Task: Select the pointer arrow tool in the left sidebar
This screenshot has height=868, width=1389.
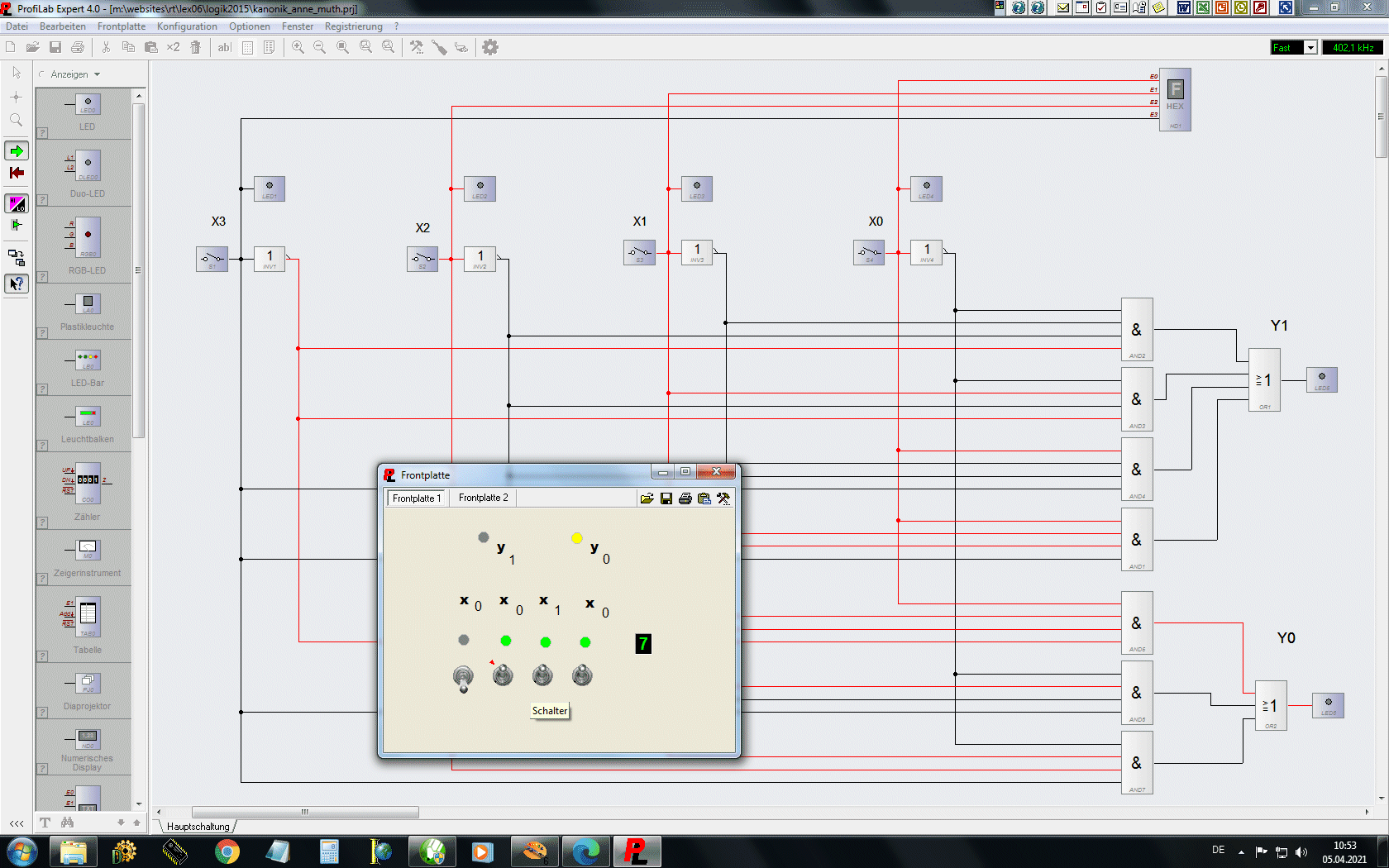Action: (x=17, y=73)
